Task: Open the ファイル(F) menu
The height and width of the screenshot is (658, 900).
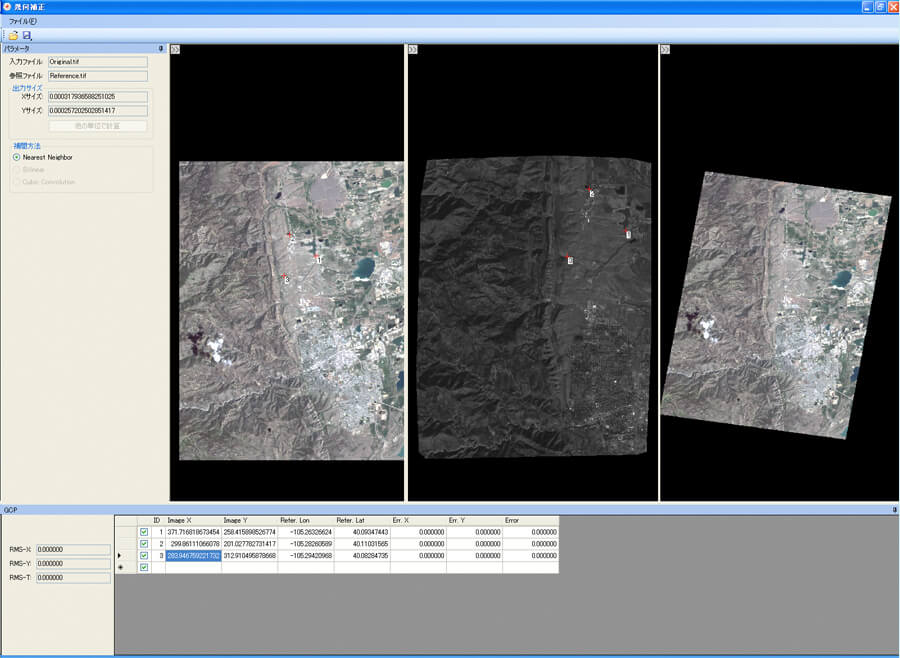Action: coord(22,21)
